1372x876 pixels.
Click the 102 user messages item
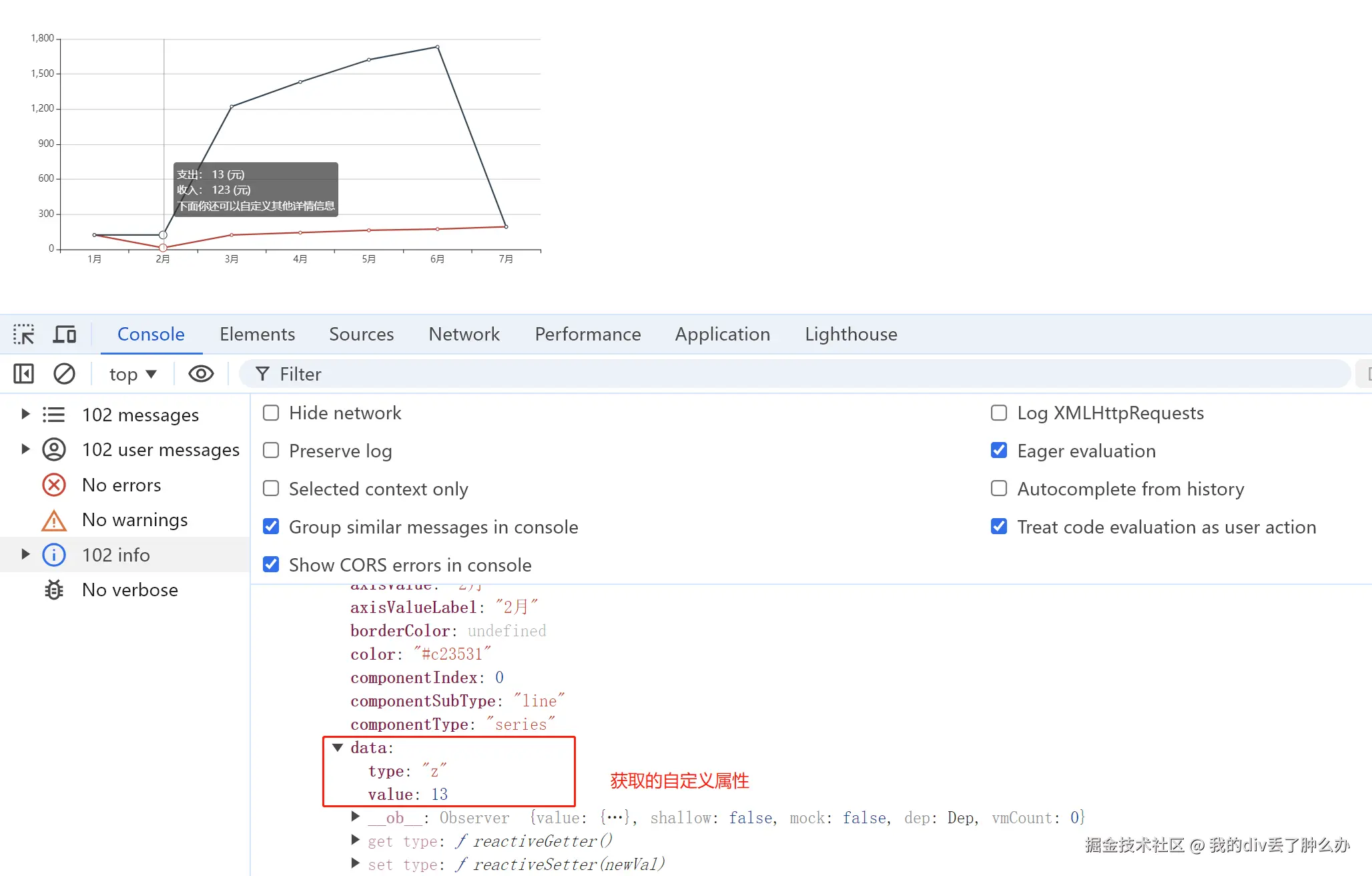pos(160,449)
